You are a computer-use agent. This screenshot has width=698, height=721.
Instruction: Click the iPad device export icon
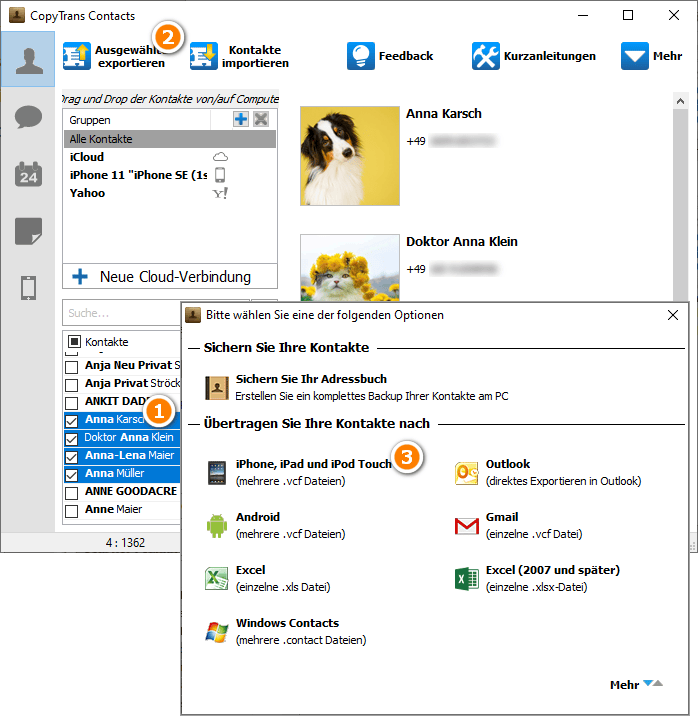(x=217, y=473)
